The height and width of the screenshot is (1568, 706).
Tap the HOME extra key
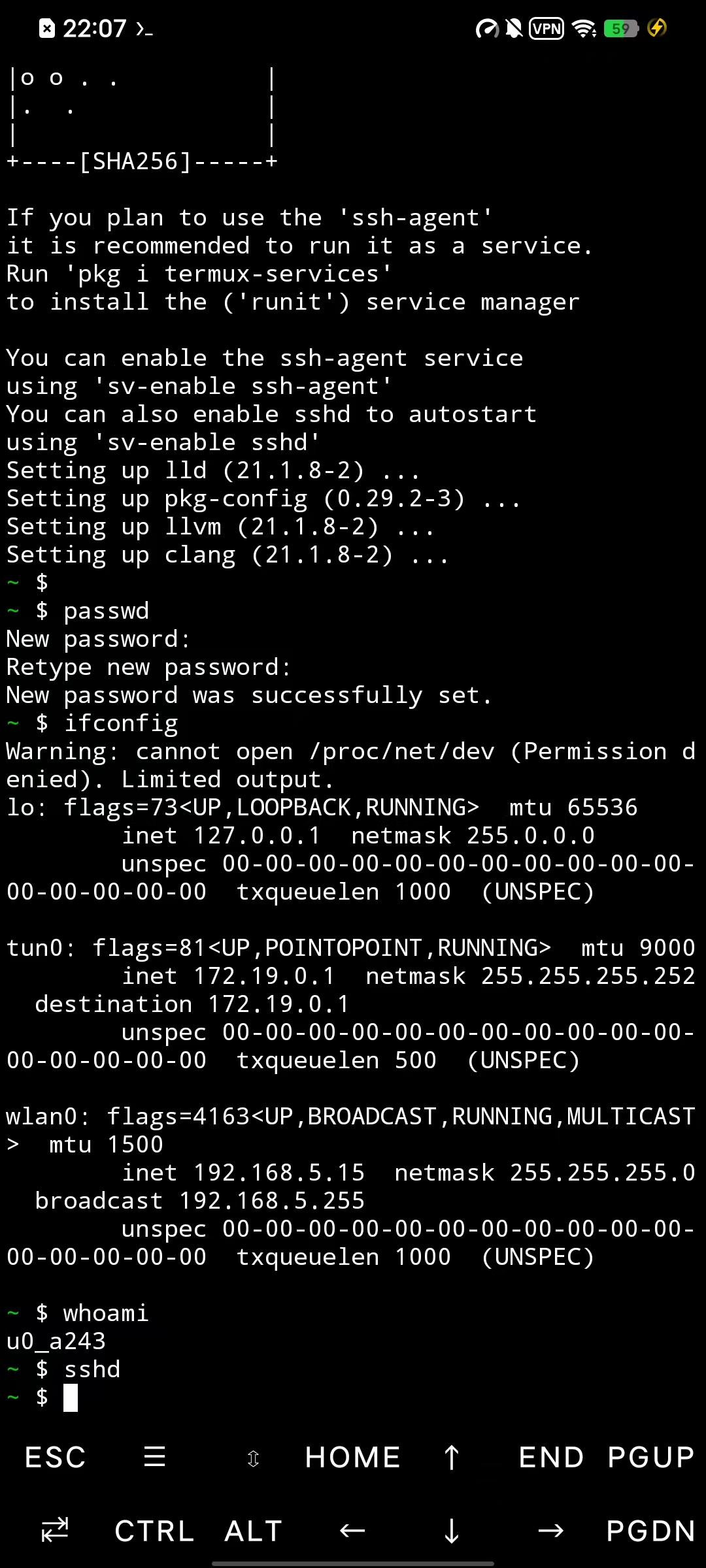(x=353, y=1458)
